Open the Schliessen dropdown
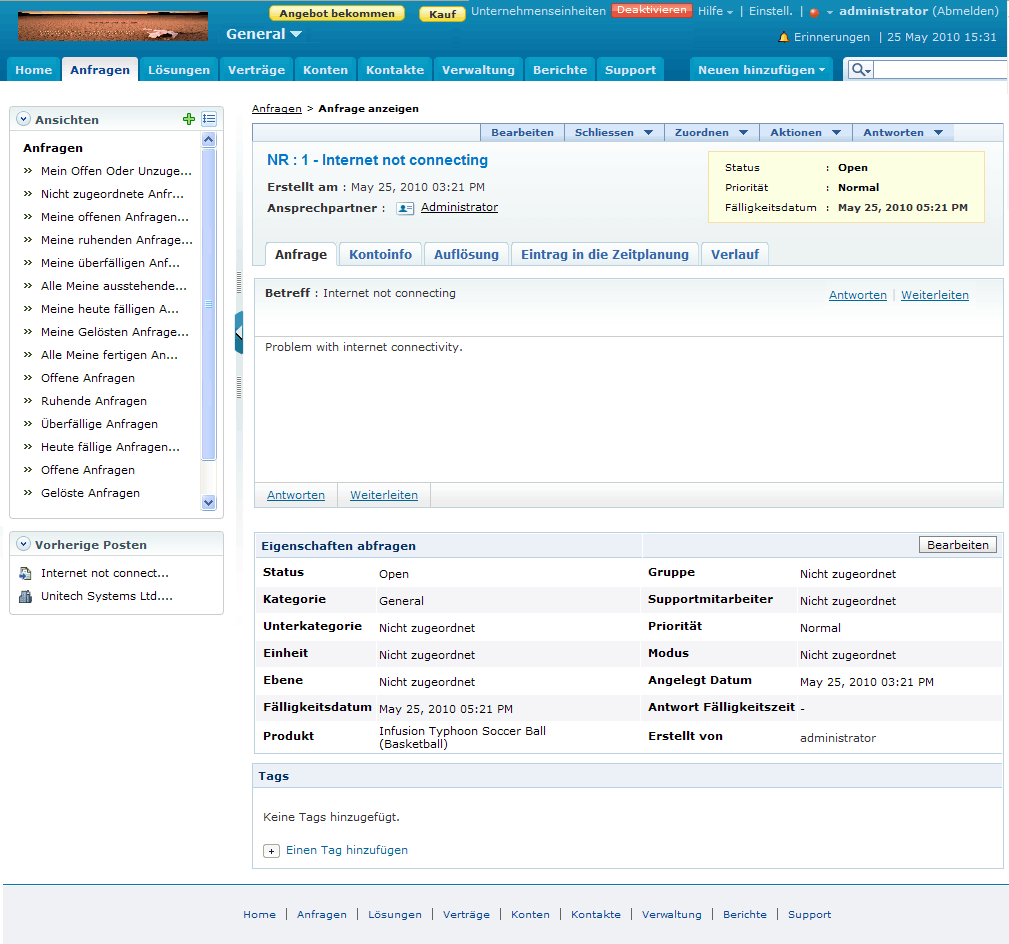This screenshot has width=1009, height=944. pyautogui.click(x=614, y=133)
